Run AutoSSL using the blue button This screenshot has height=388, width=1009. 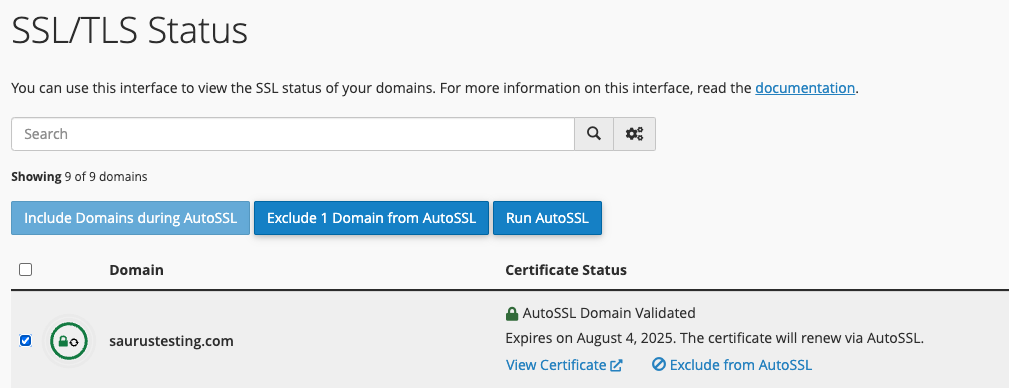pyautogui.click(x=547, y=218)
